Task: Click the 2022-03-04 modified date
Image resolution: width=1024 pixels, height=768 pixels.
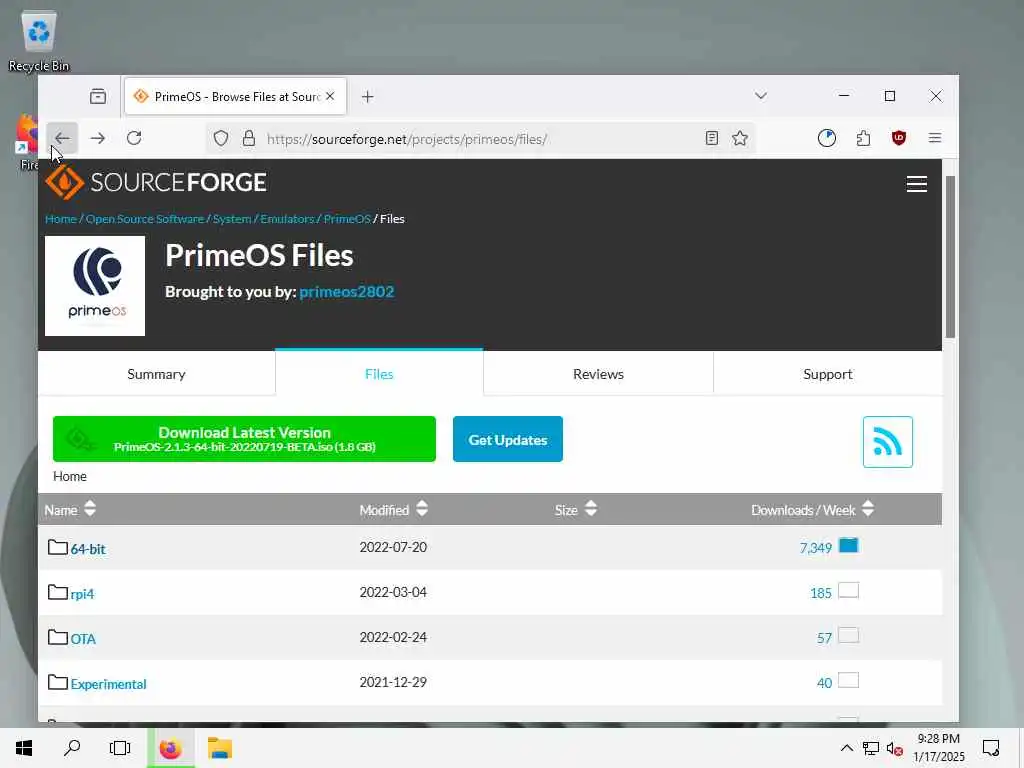Action: 393,592
